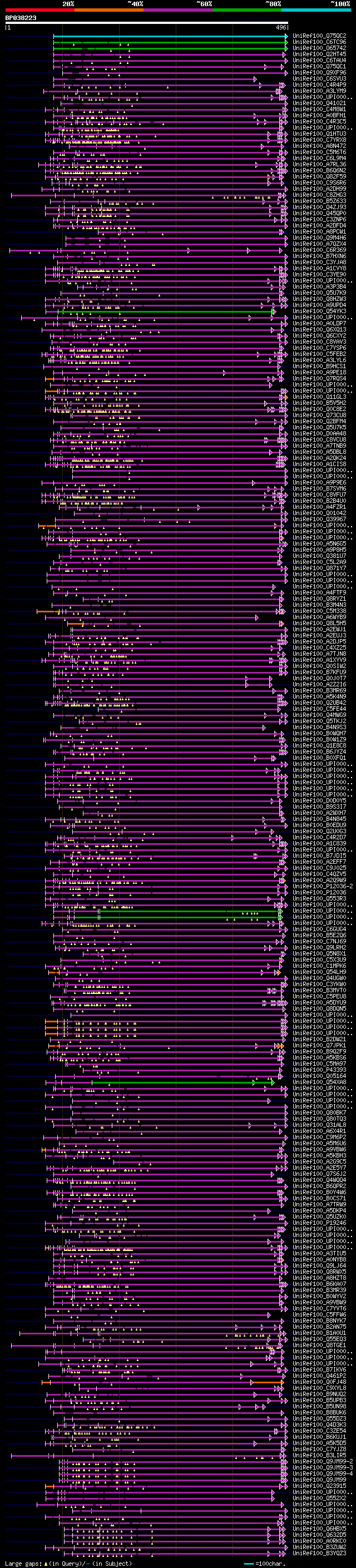Select label UniRef100_B7JDI5
The width and height of the screenshot is (356, 1568).
pyautogui.click(x=319, y=856)
